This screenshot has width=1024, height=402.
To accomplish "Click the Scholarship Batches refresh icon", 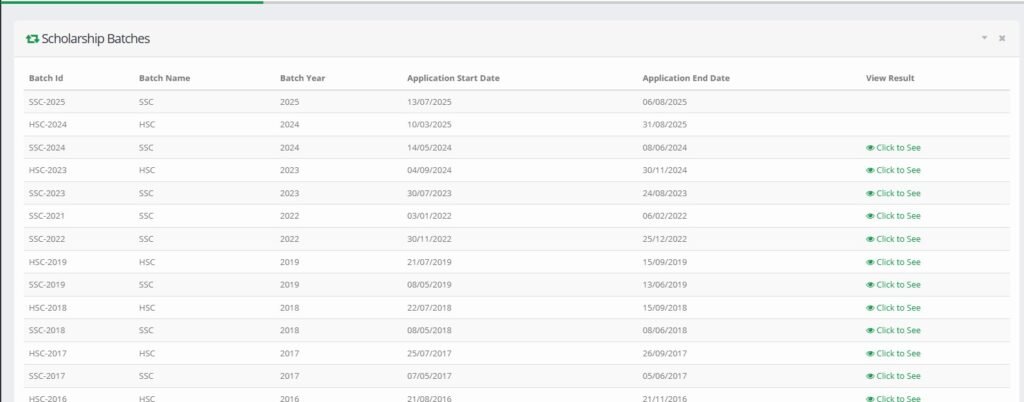I will pyautogui.click(x=32, y=39).
